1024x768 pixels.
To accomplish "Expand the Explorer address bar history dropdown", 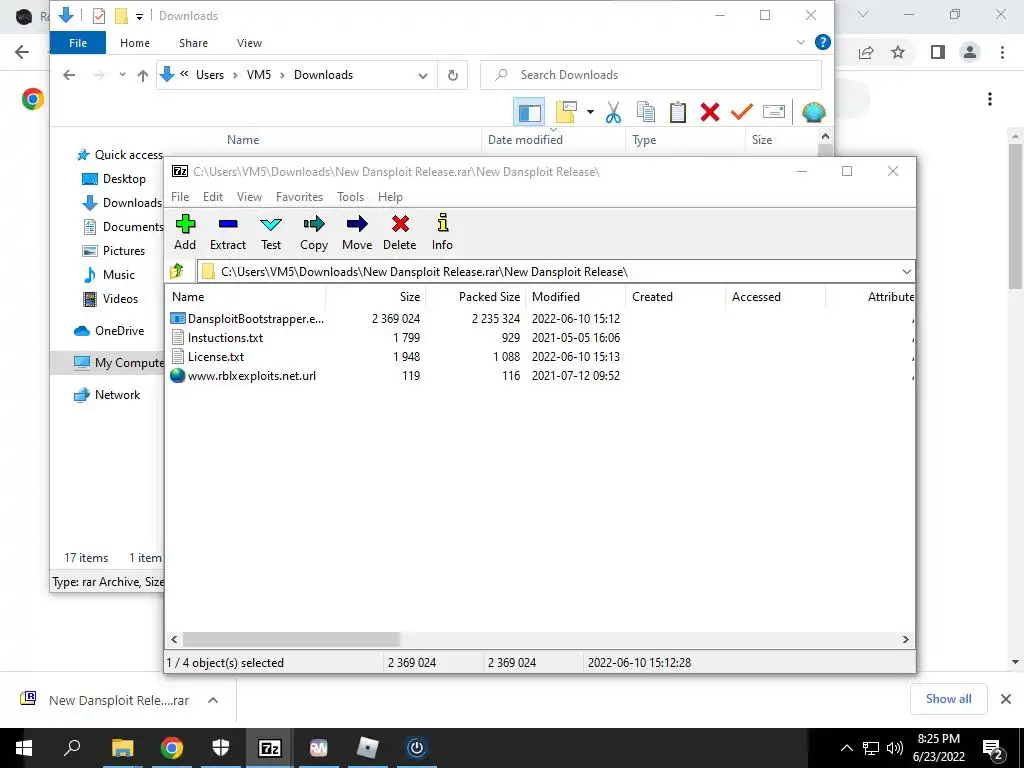I will coord(423,76).
